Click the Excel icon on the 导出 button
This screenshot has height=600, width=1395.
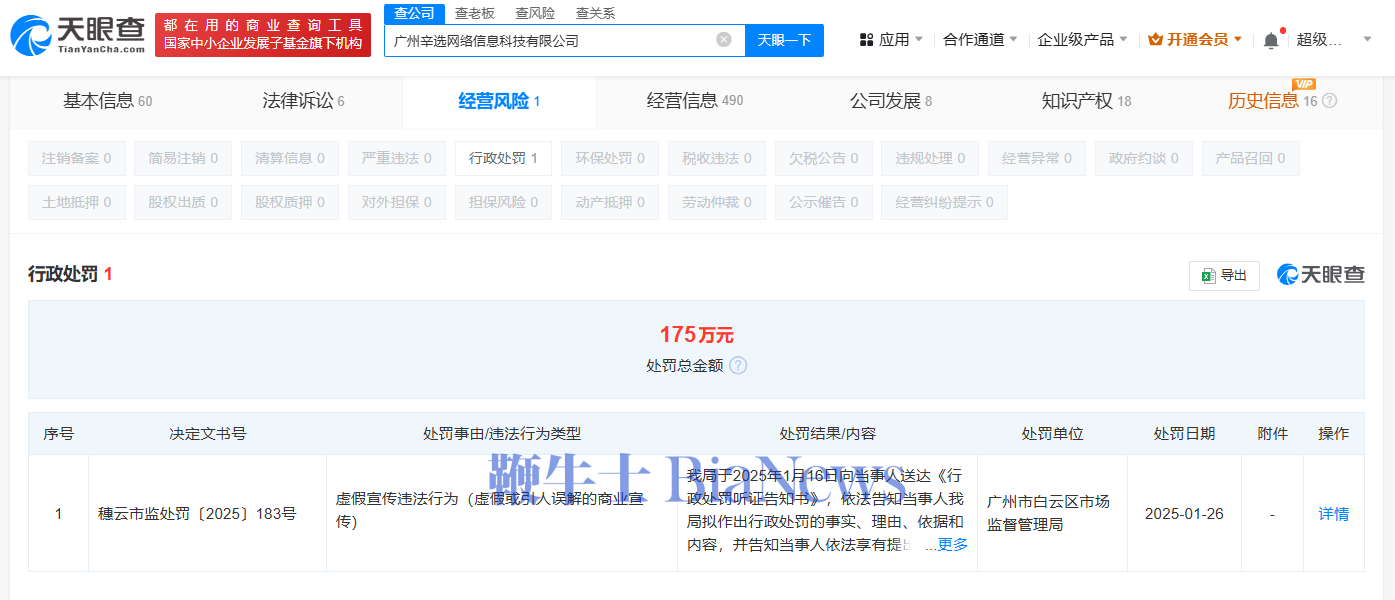[1207, 275]
